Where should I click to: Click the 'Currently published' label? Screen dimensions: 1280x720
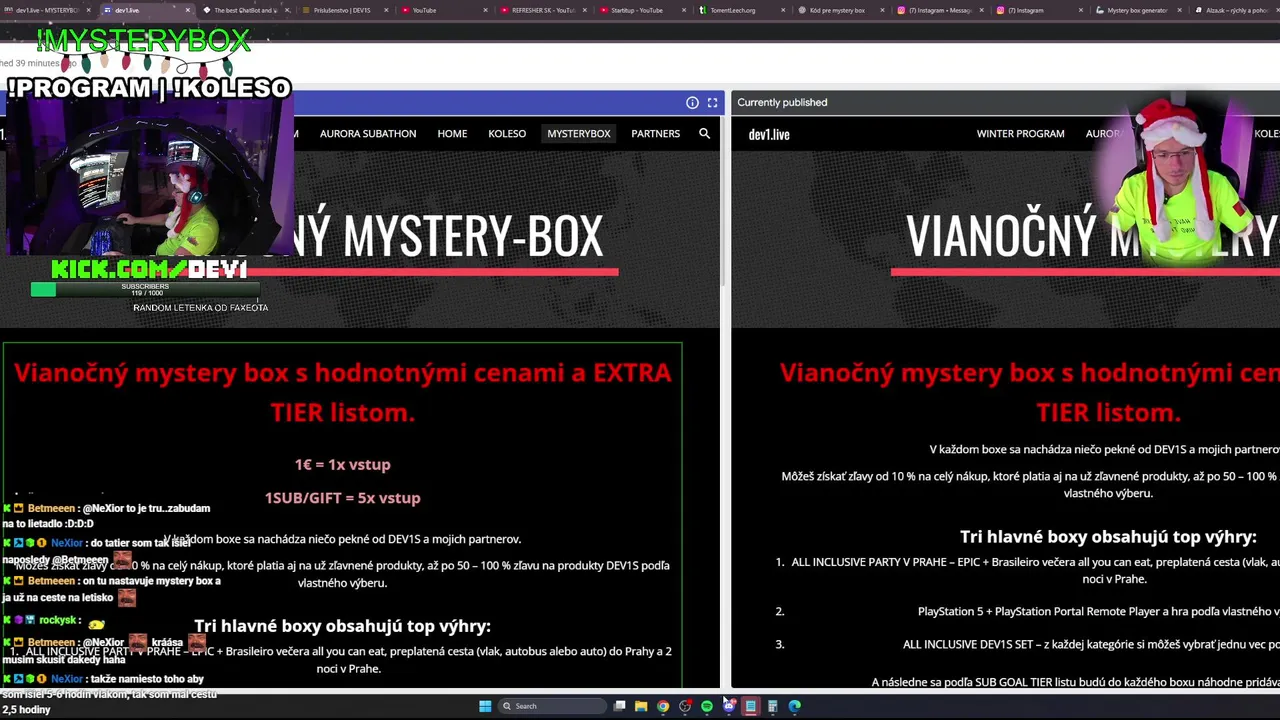coord(782,102)
